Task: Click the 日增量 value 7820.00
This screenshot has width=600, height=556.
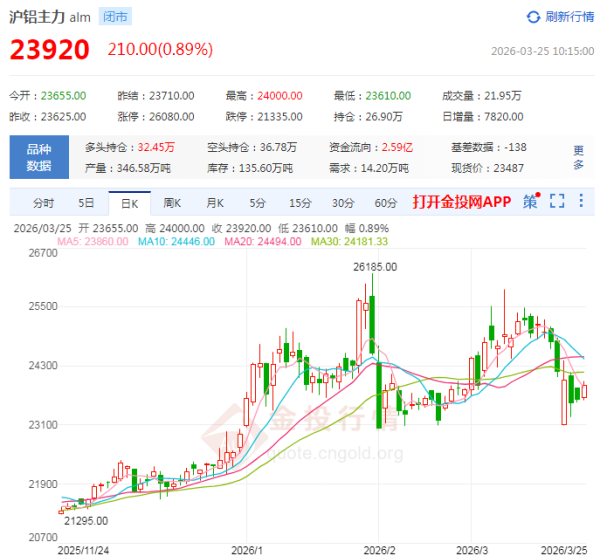Action: (504, 117)
